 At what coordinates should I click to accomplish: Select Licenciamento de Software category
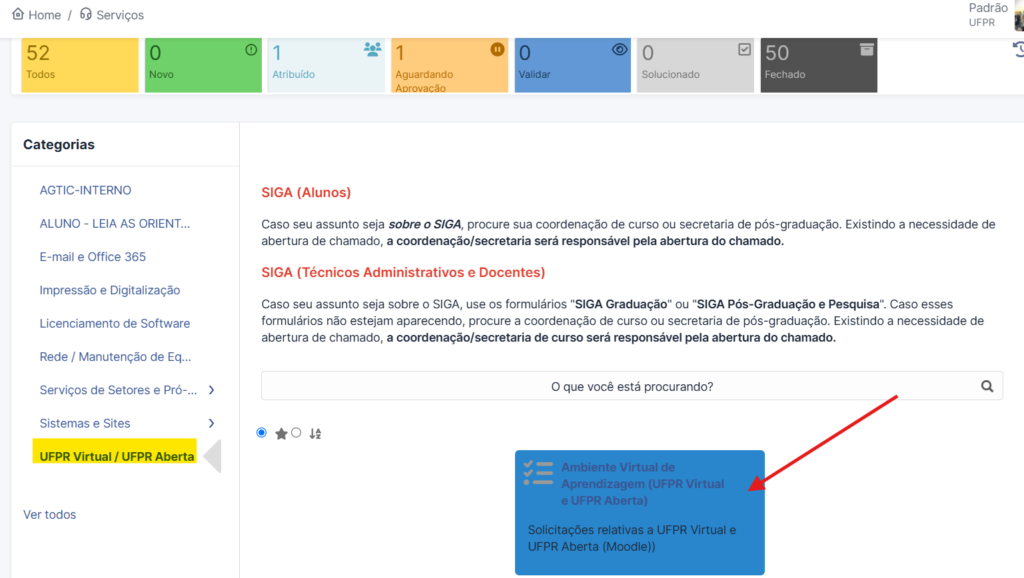point(115,323)
